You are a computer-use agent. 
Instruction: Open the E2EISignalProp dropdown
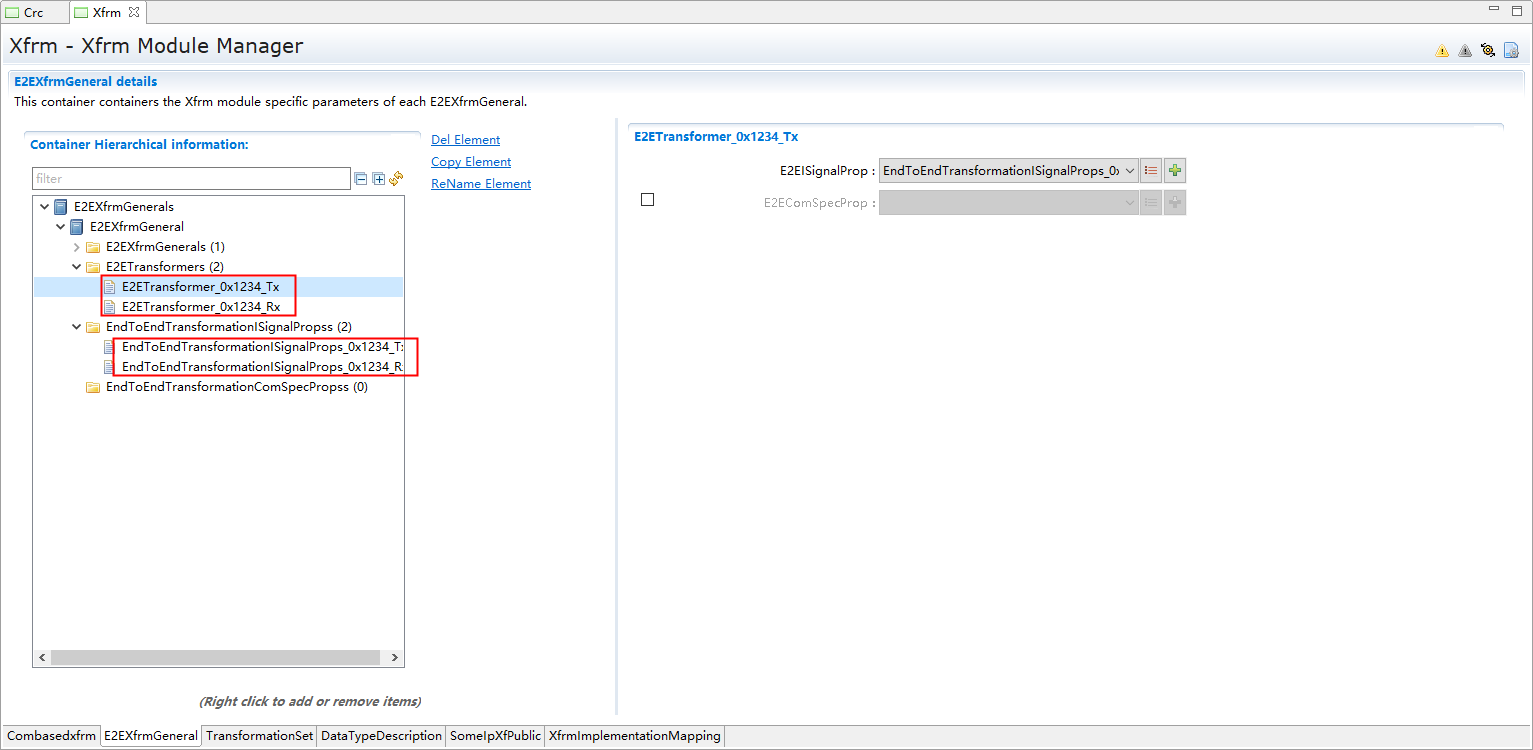pos(1130,171)
